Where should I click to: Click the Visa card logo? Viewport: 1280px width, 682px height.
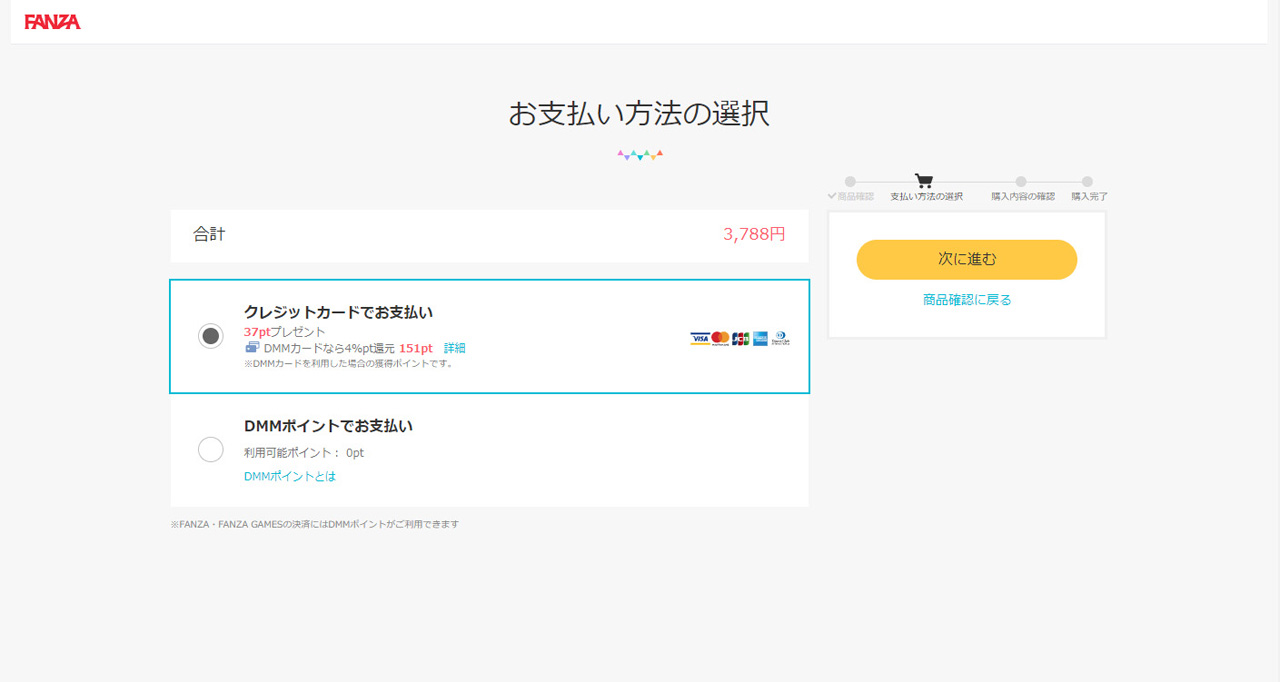pos(699,339)
